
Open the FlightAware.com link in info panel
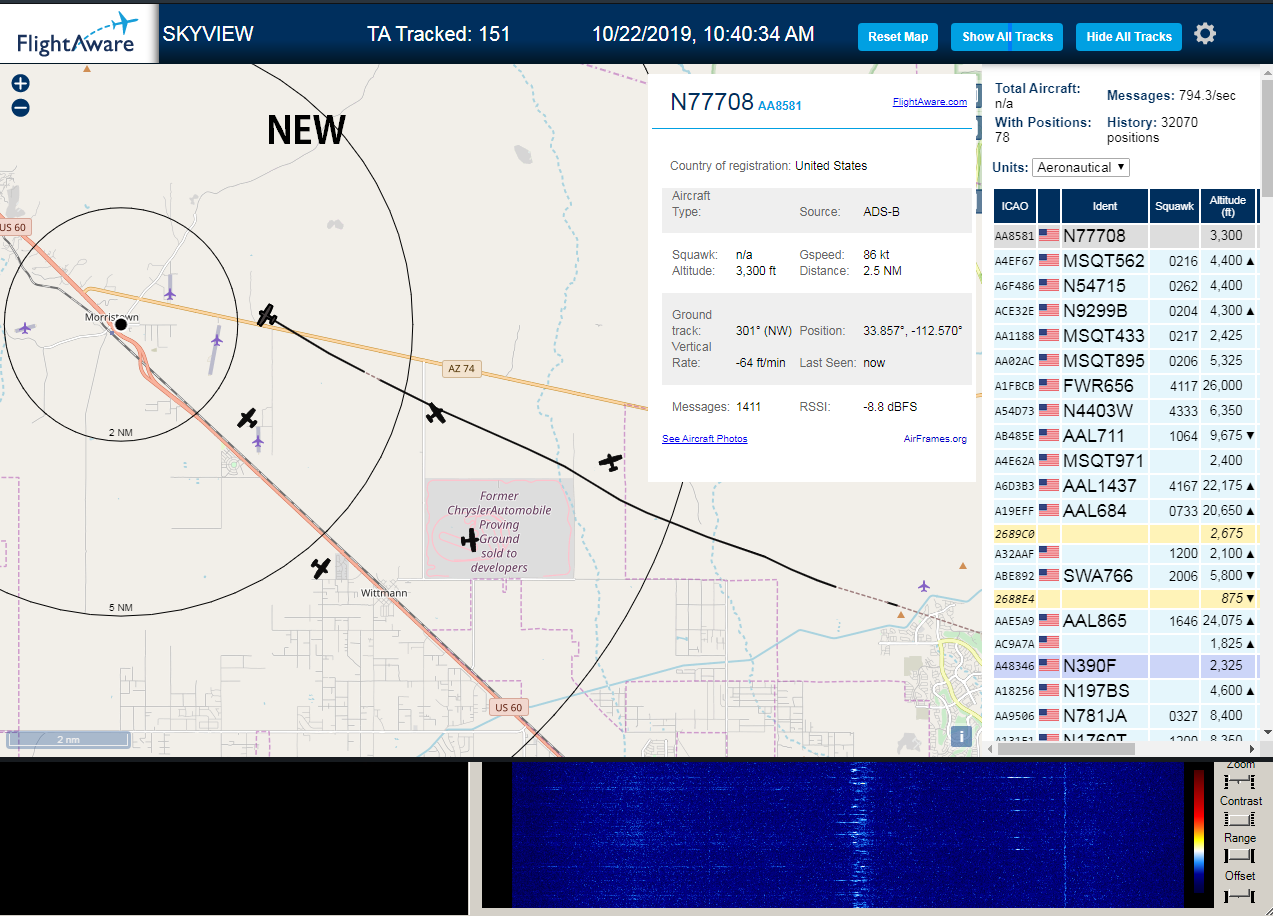930,102
